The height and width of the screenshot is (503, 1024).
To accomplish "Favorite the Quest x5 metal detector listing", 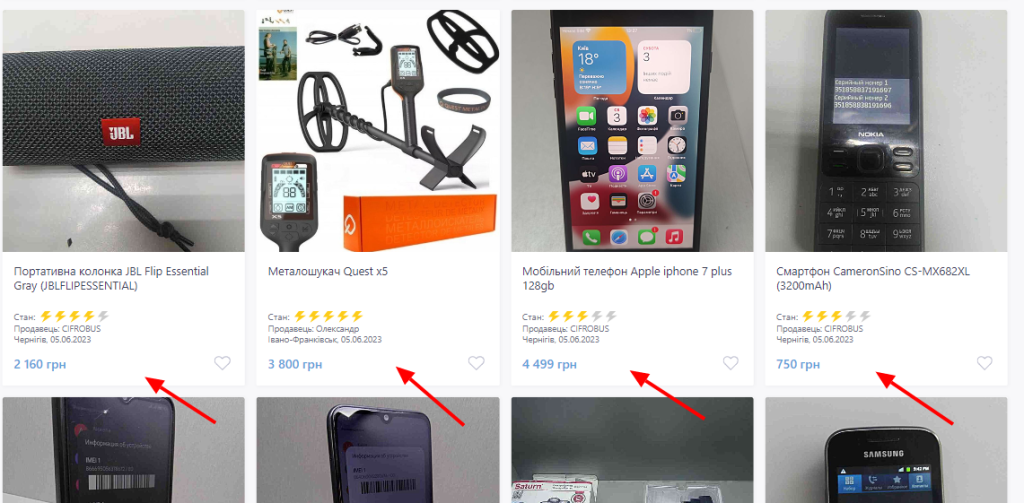I will pos(476,363).
